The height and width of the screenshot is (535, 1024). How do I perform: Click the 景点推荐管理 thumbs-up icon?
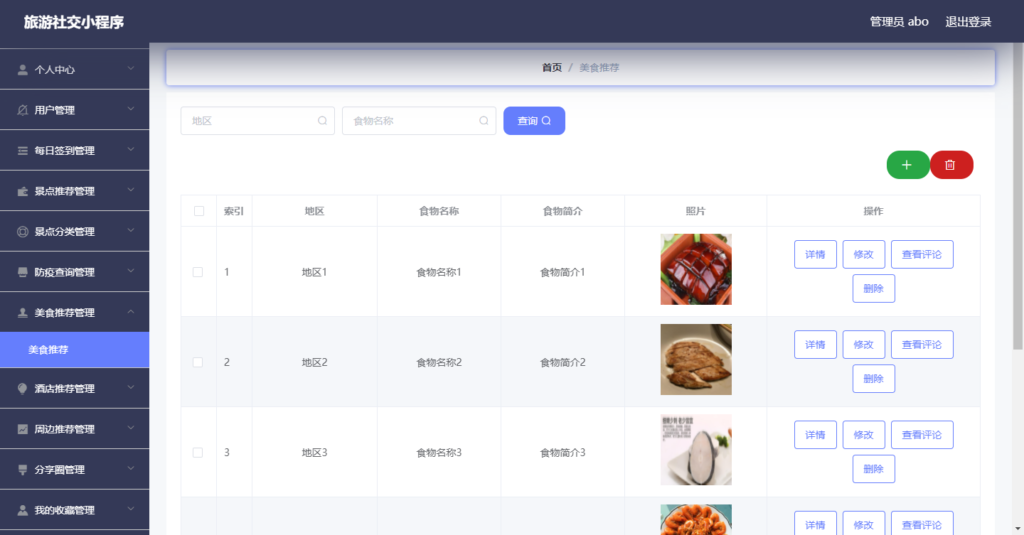pyautogui.click(x=23, y=191)
